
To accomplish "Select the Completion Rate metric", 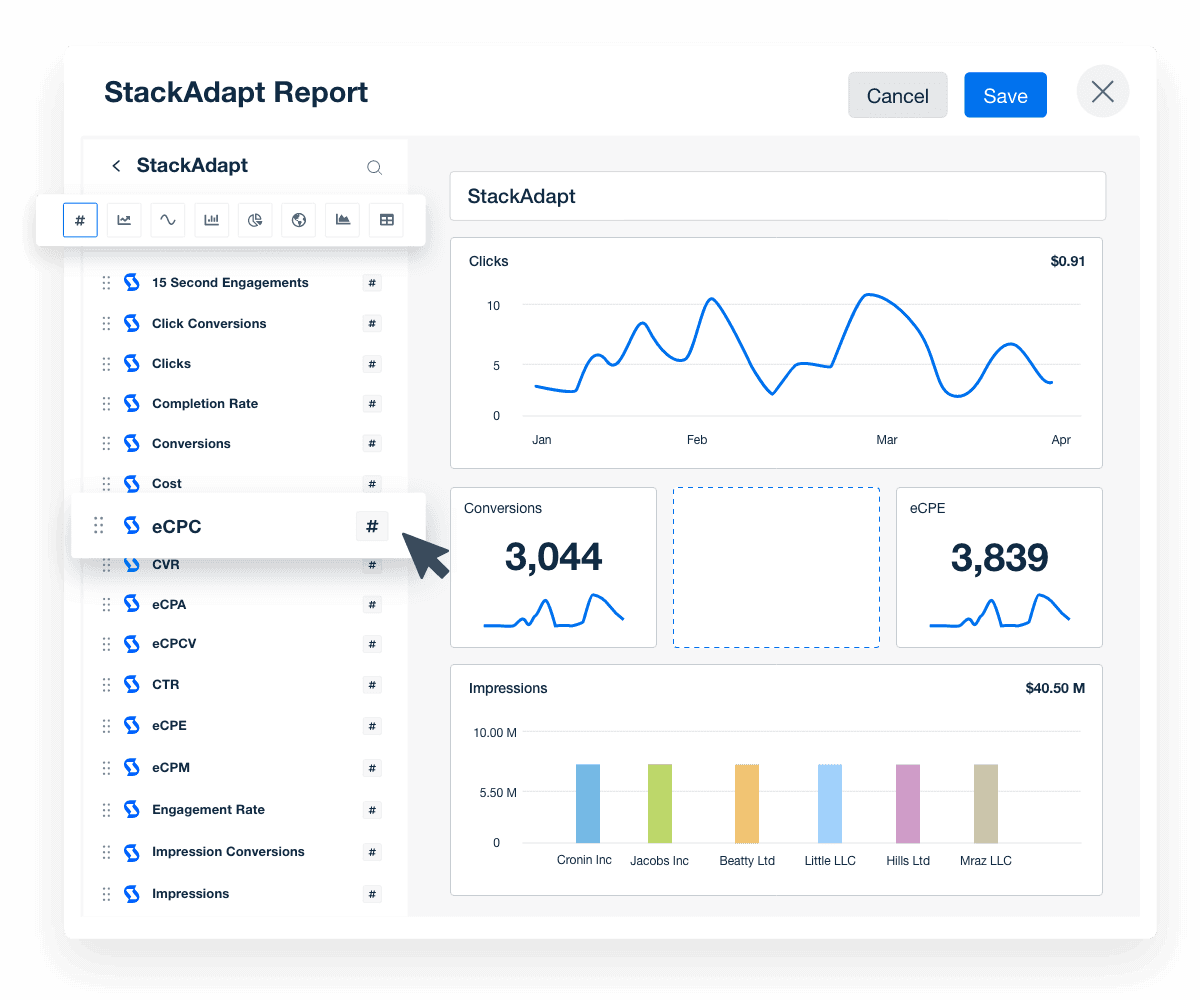I will (205, 403).
